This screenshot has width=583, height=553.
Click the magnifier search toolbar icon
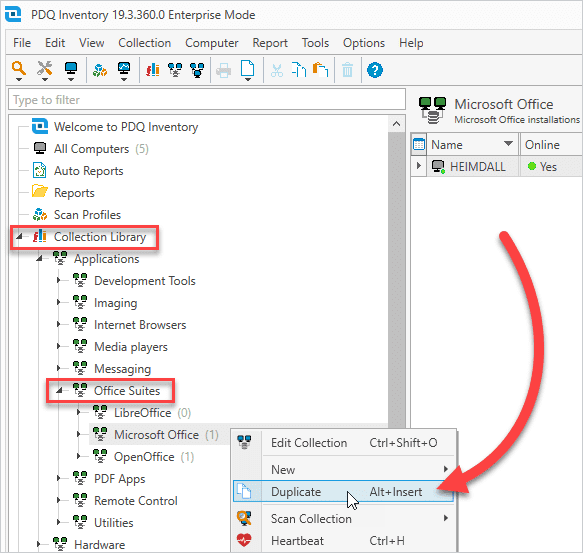point(18,68)
